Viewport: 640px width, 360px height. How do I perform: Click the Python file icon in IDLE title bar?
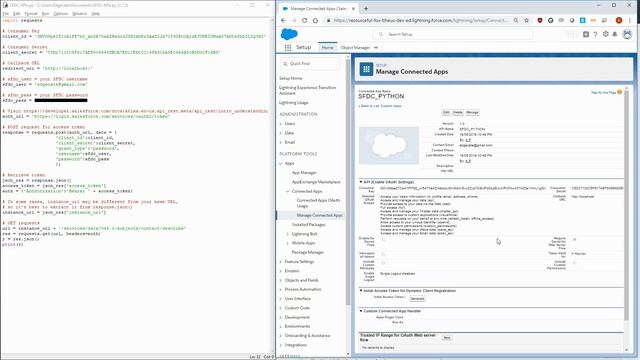tap(5, 5)
